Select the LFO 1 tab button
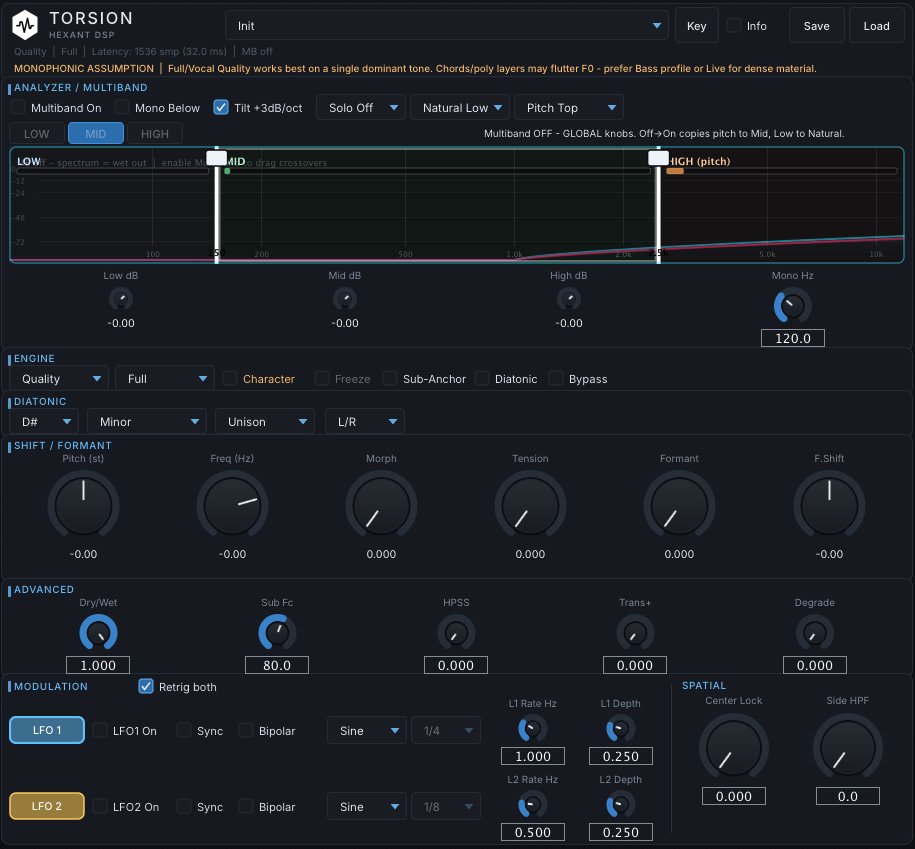Screen dimensions: 915x849 (47, 730)
